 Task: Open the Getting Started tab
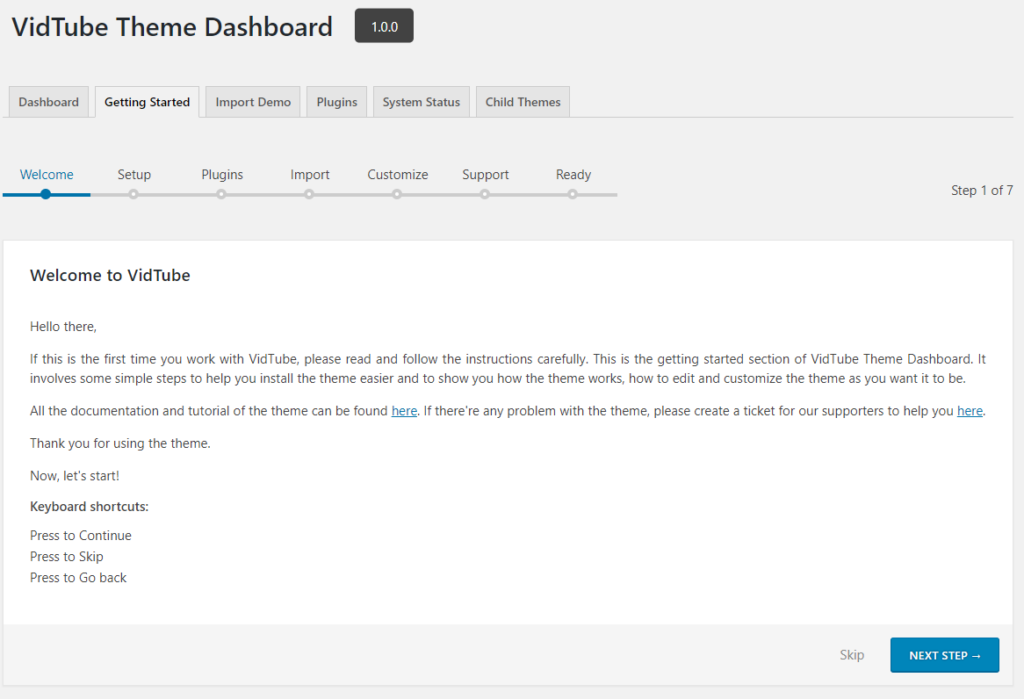point(146,101)
